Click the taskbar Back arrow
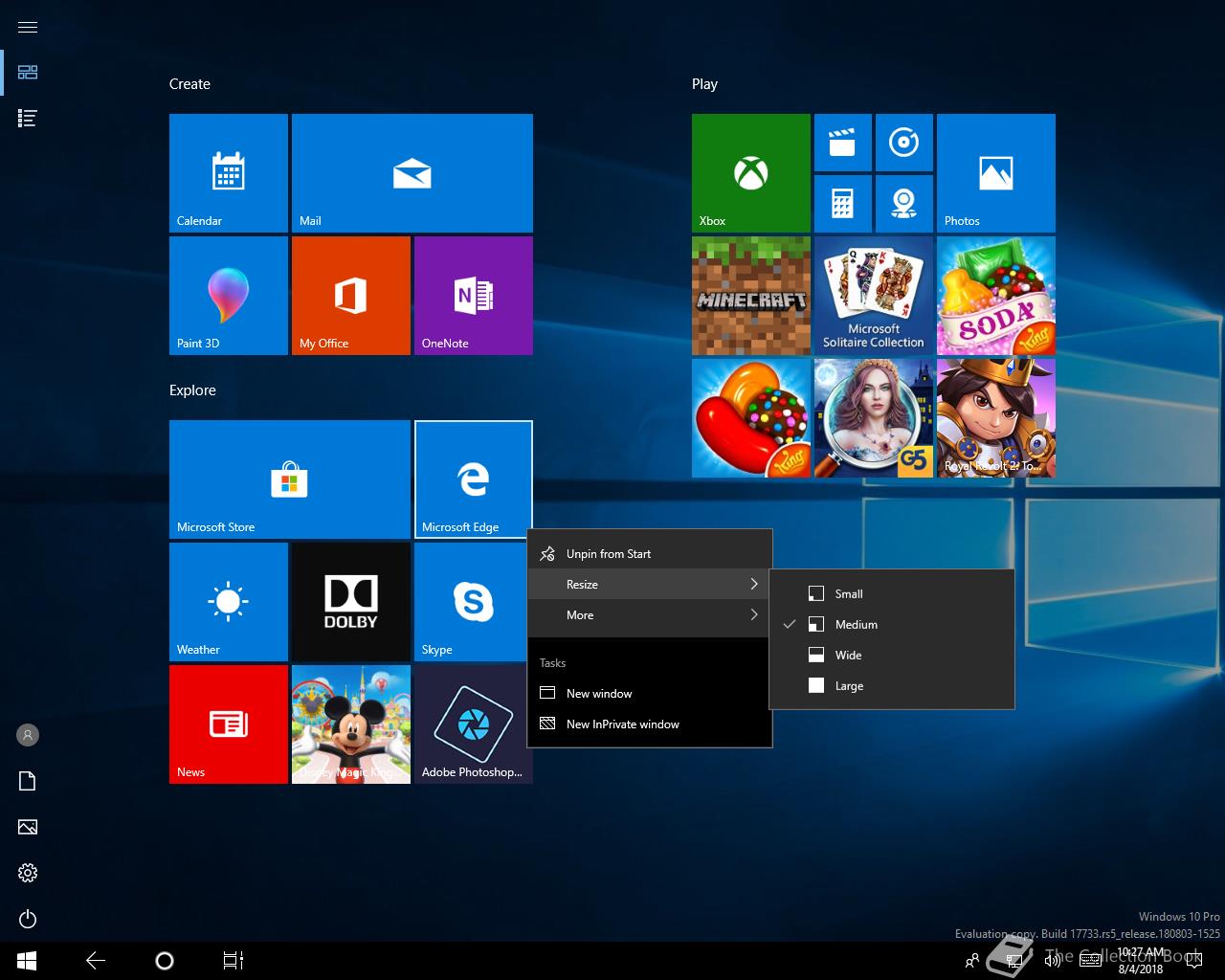The height and width of the screenshot is (980, 1225). tap(96, 961)
